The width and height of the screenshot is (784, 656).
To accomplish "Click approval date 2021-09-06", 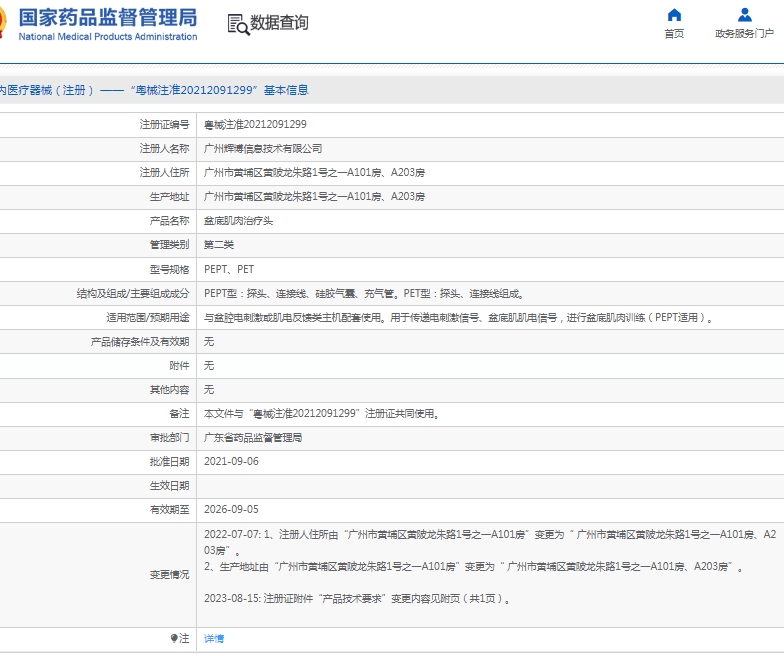I will [232, 461].
